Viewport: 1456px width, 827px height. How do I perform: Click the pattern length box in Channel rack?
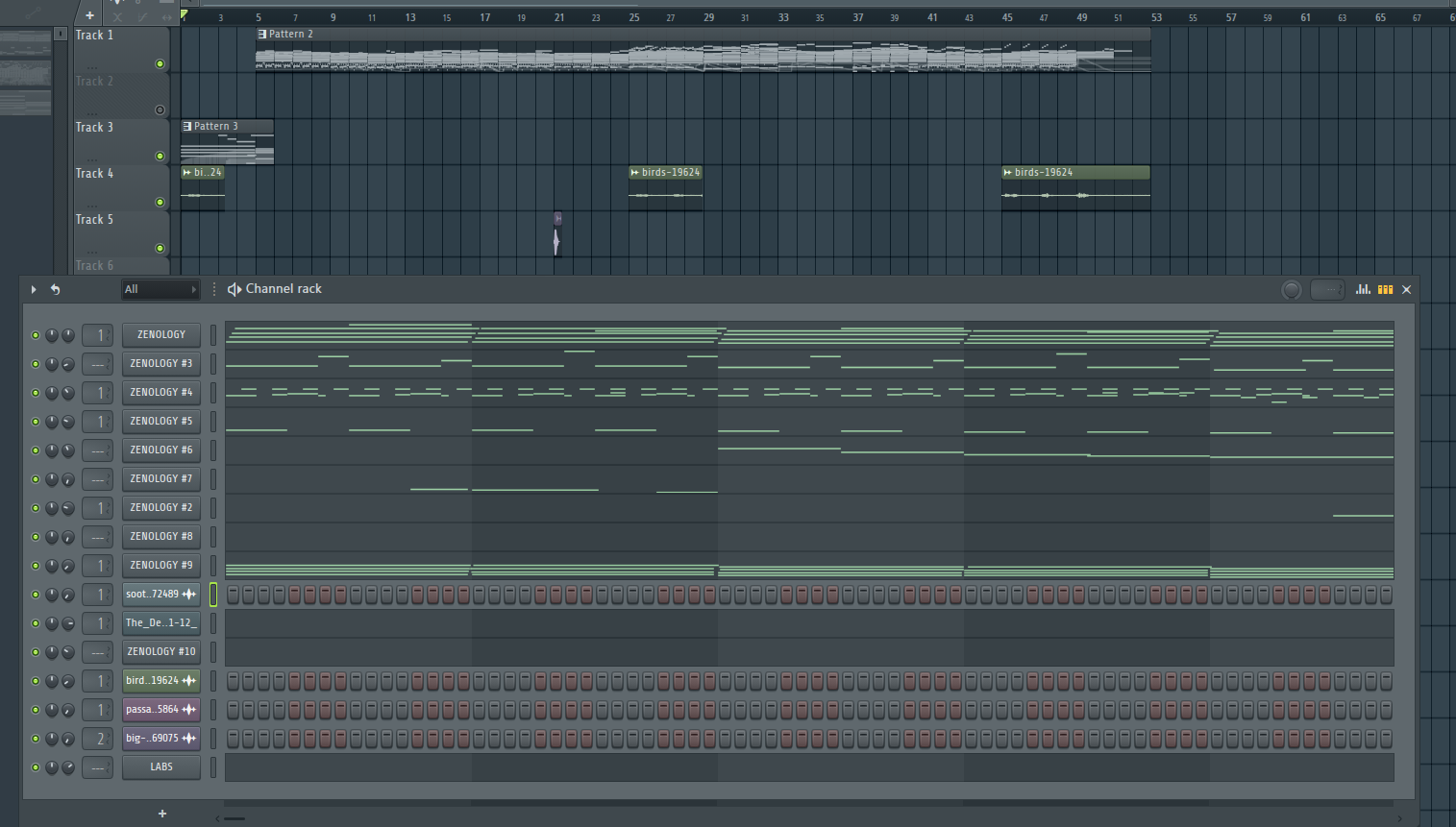tap(1327, 290)
